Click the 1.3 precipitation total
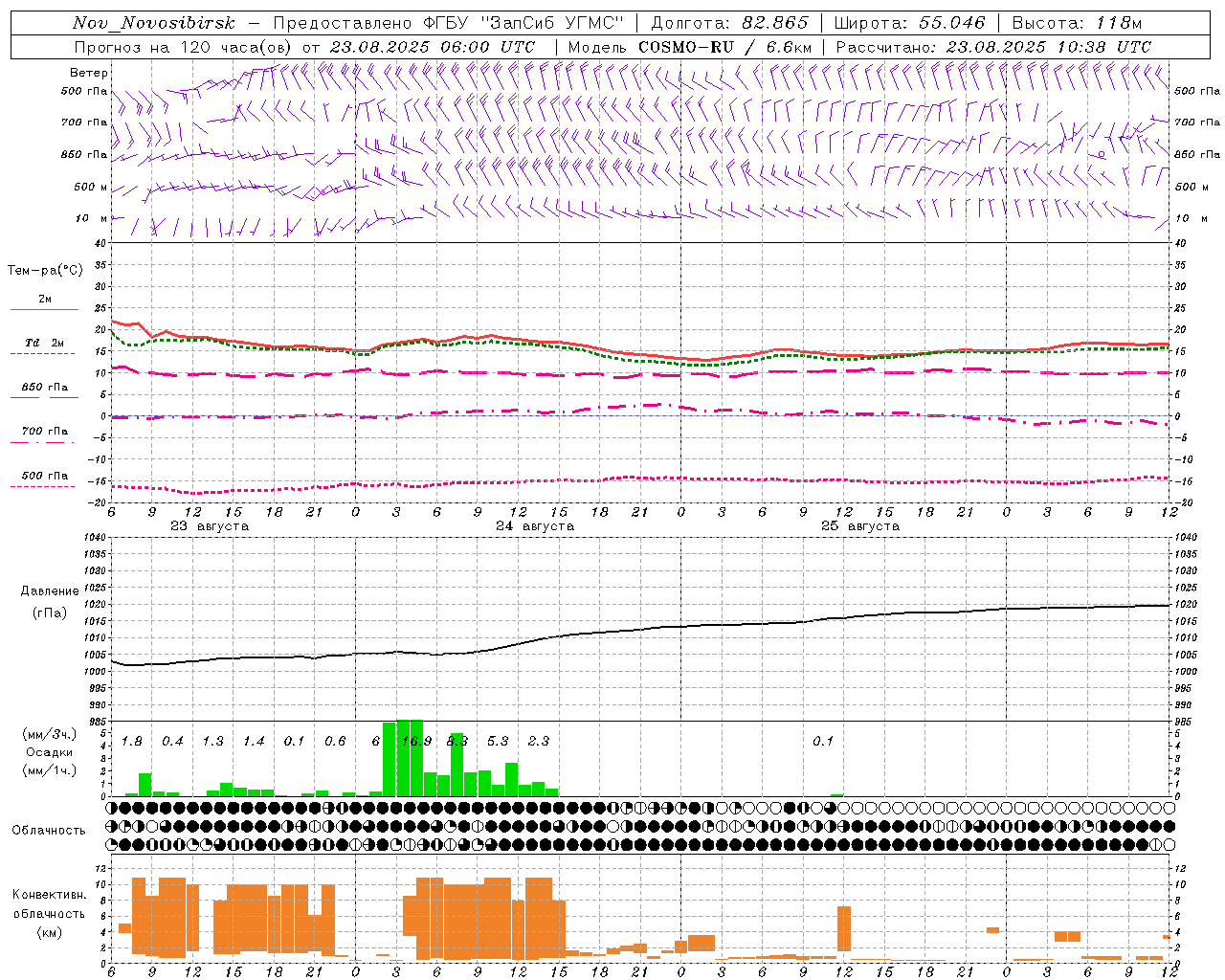Viewport: 1225px width, 980px height. [x=212, y=742]
